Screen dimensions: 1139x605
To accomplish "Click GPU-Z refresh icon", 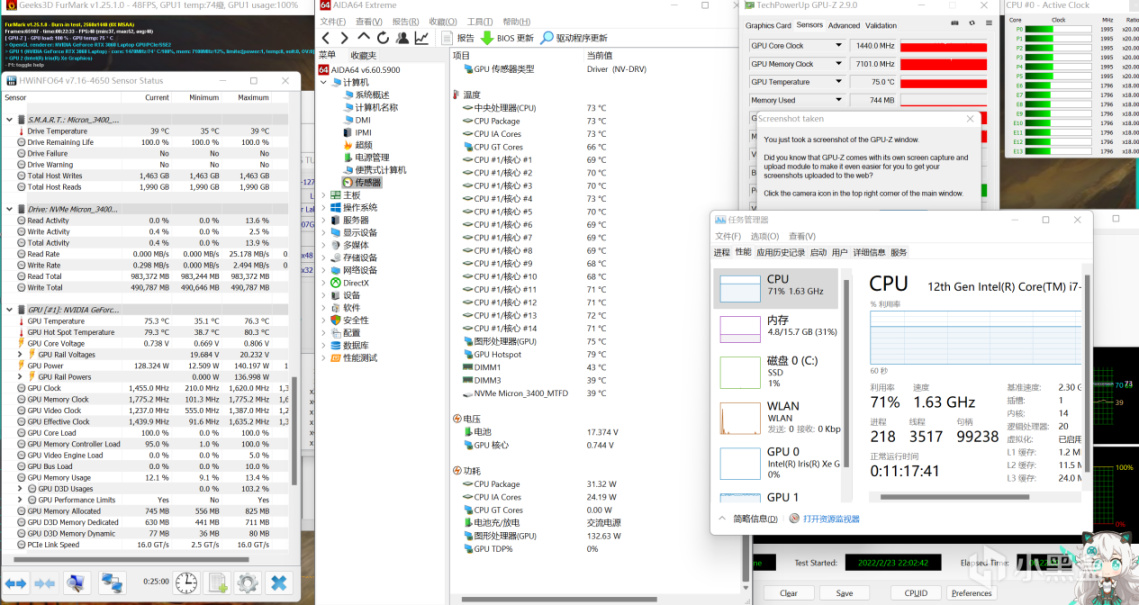I will point(972,24).
